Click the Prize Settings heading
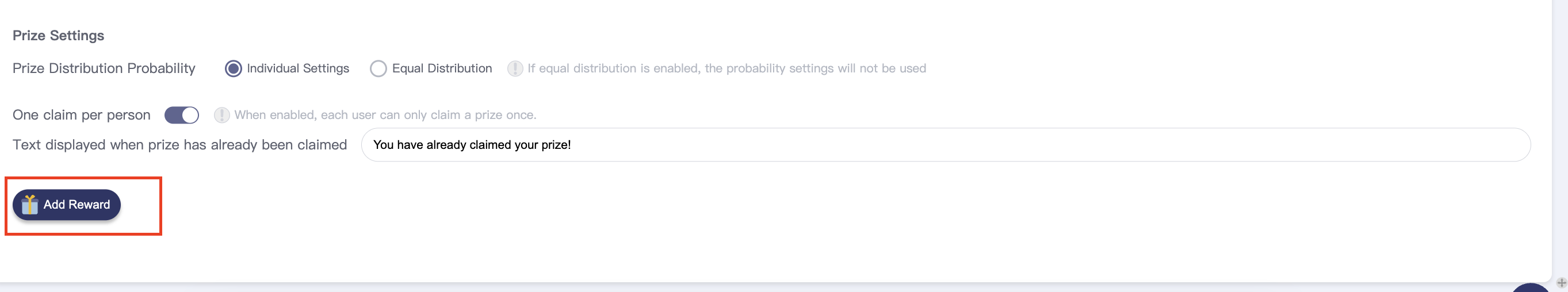Screen dimensions: 1568x292 [59, 35]
